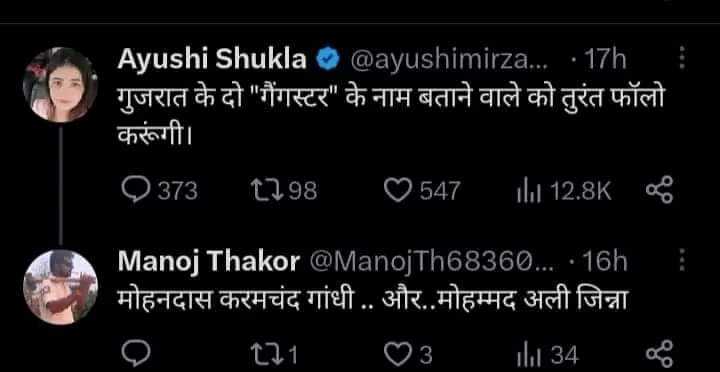Reply to Manoj Thakor's comment
The height and width of the screenshot is (372, 720).
pyautogui.click(x=136, y=355)
